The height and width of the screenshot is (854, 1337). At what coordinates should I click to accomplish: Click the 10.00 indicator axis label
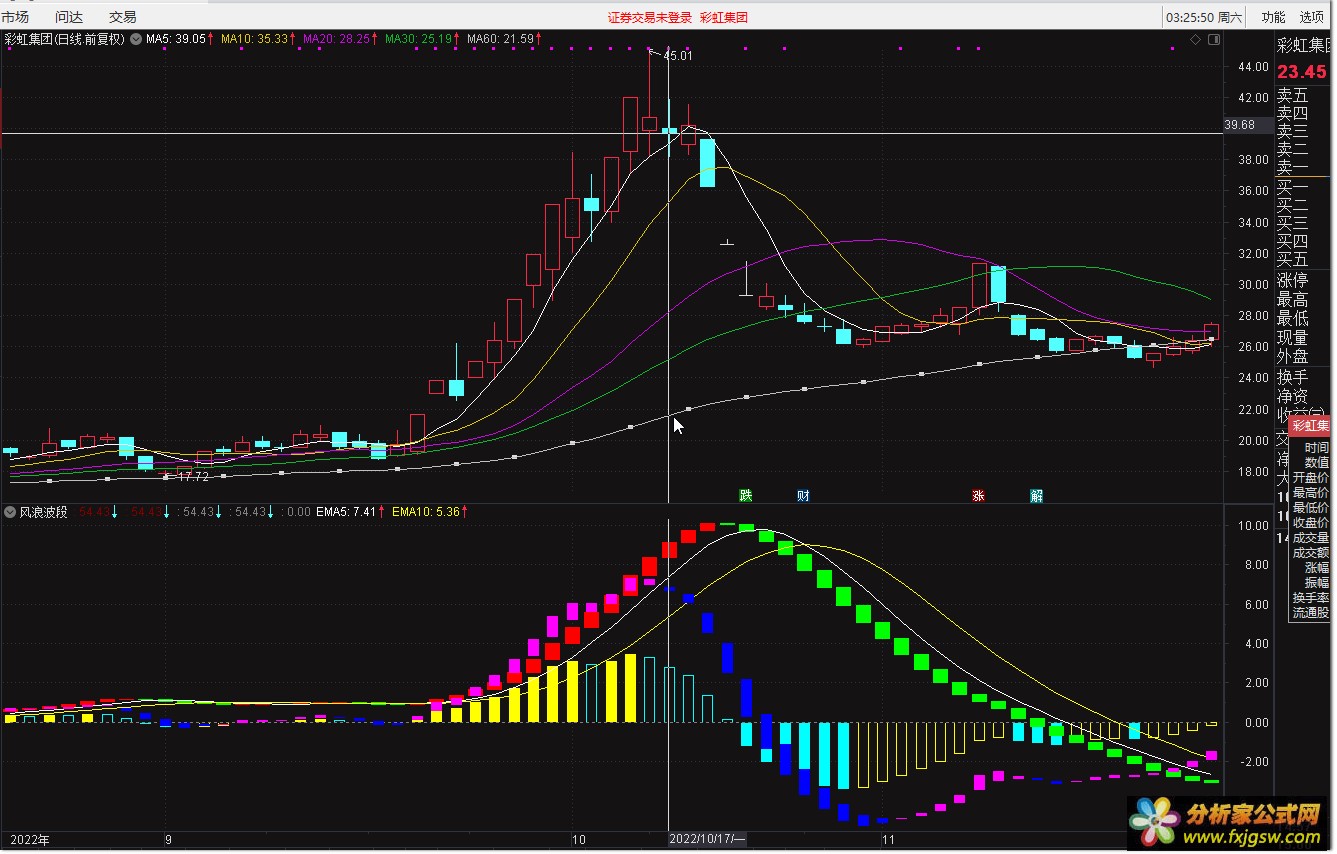pyautogui.click(x=1254, y=525)
